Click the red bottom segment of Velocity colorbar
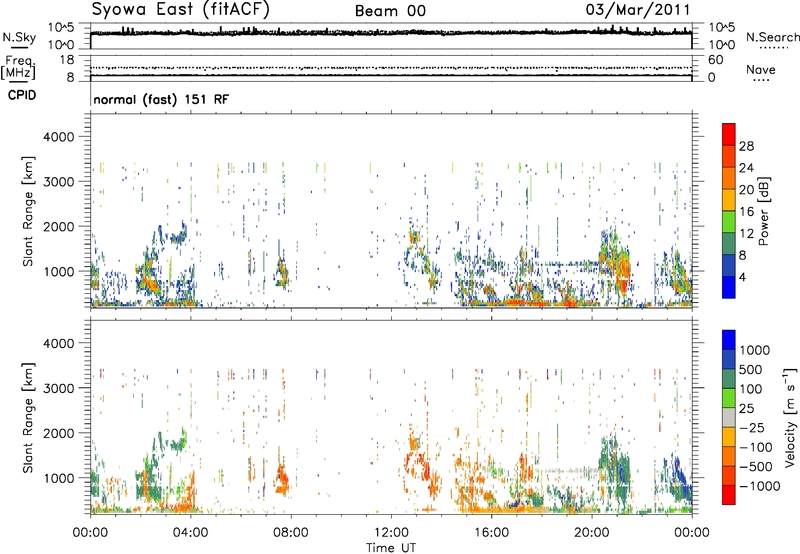 tap(729, 495)
